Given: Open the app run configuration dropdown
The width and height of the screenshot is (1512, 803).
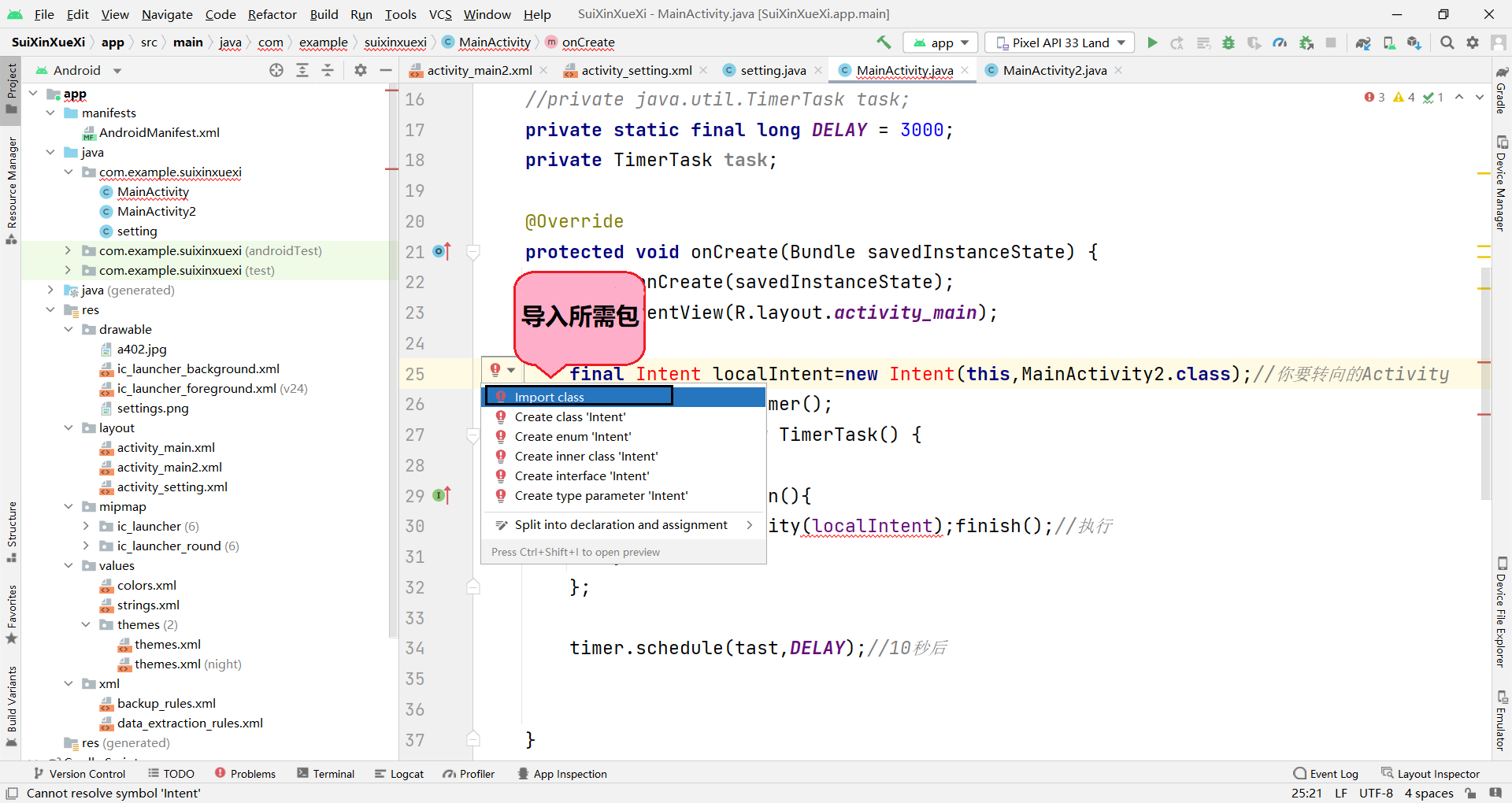Looking at the screenshot, I should pyautogui.click(x=940, y=43).
